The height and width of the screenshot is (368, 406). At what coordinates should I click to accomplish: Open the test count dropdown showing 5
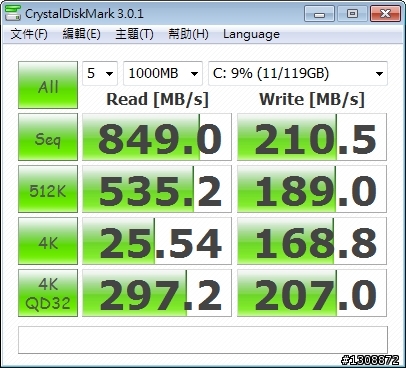[100, 73]
